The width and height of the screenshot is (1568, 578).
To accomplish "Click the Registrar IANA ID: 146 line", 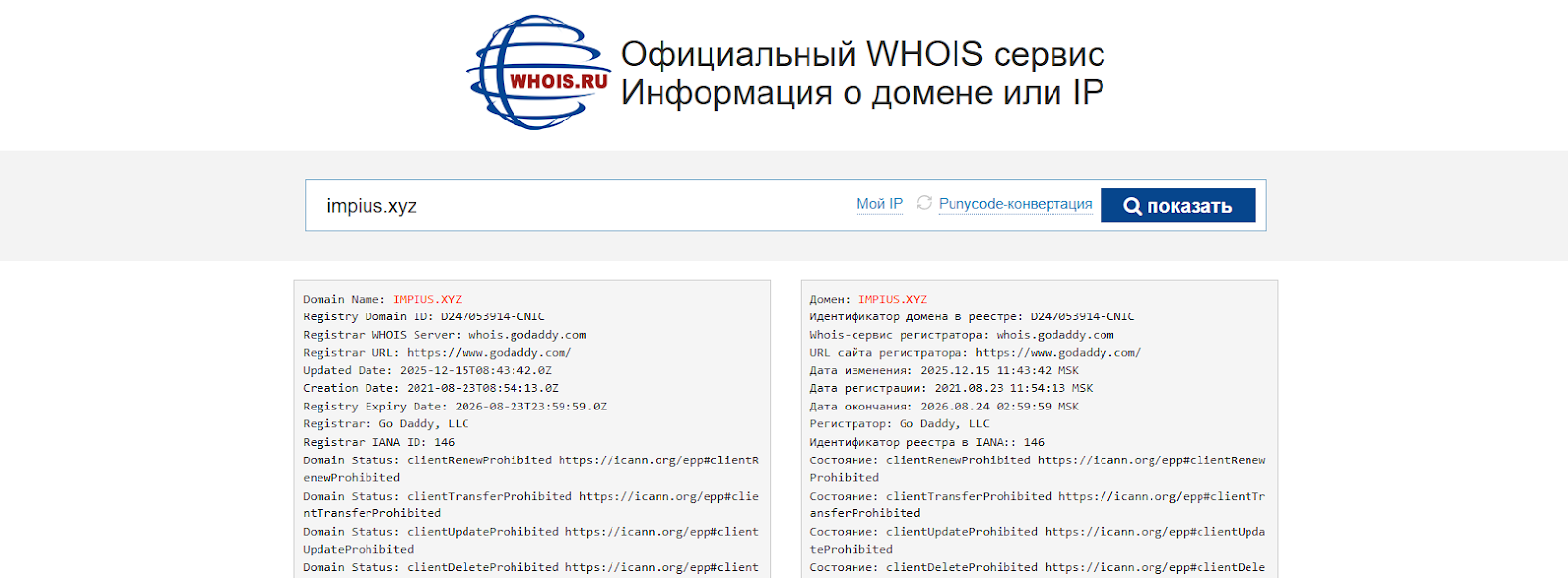I will [x=379, y=443].
